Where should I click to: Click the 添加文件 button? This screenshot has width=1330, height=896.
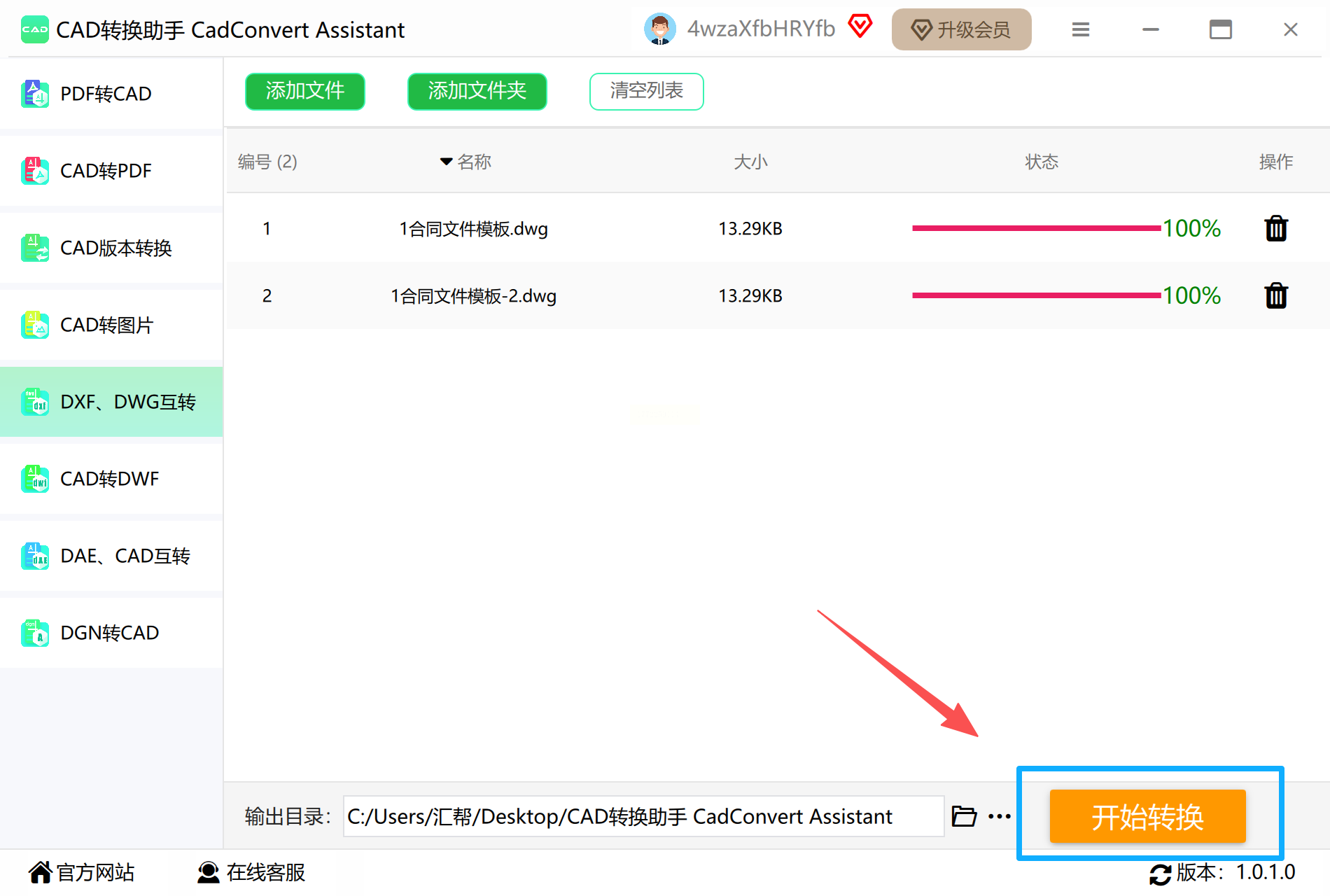[305, 91]
